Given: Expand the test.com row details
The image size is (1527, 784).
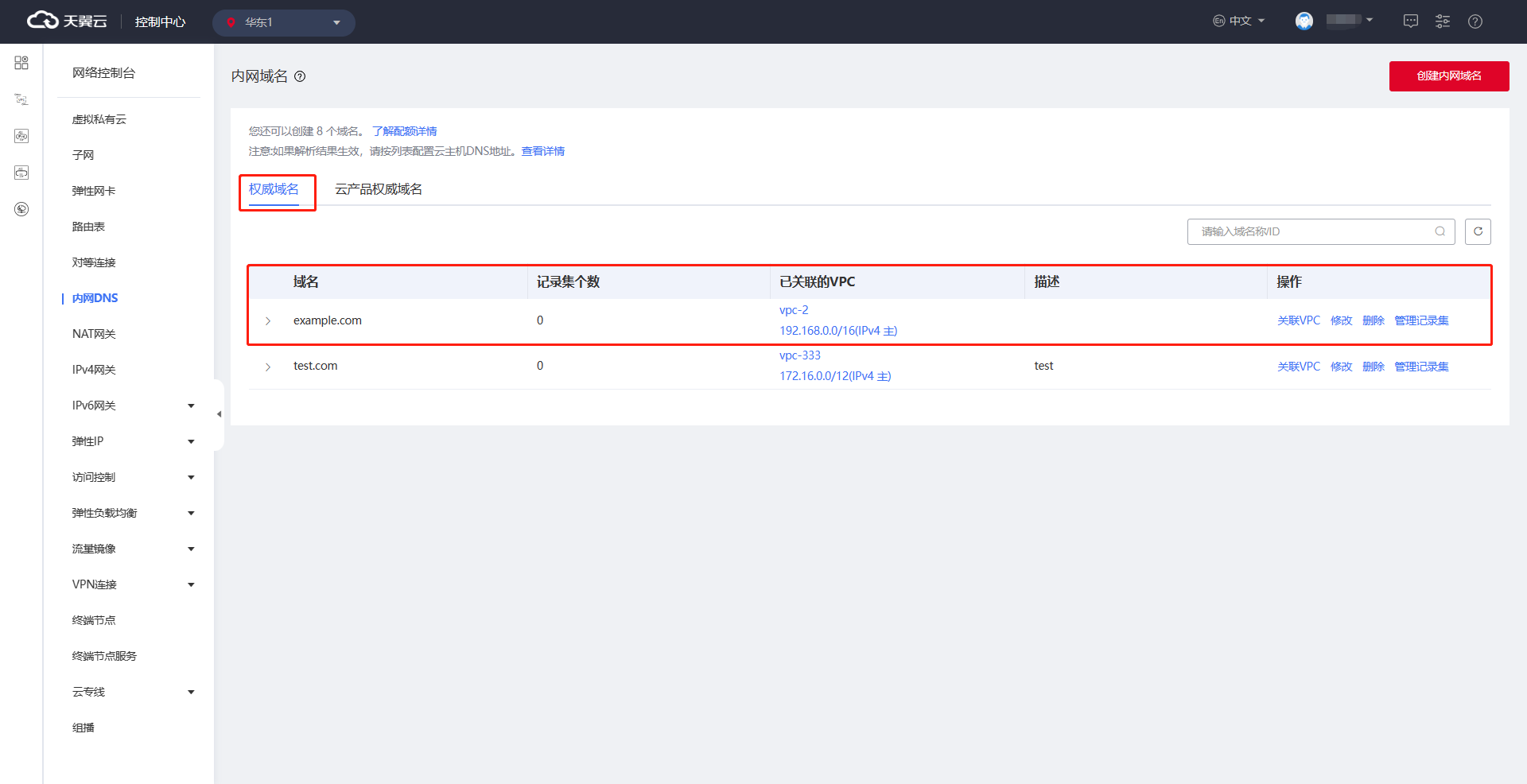Looking at the screenshot, I should 268,367.
